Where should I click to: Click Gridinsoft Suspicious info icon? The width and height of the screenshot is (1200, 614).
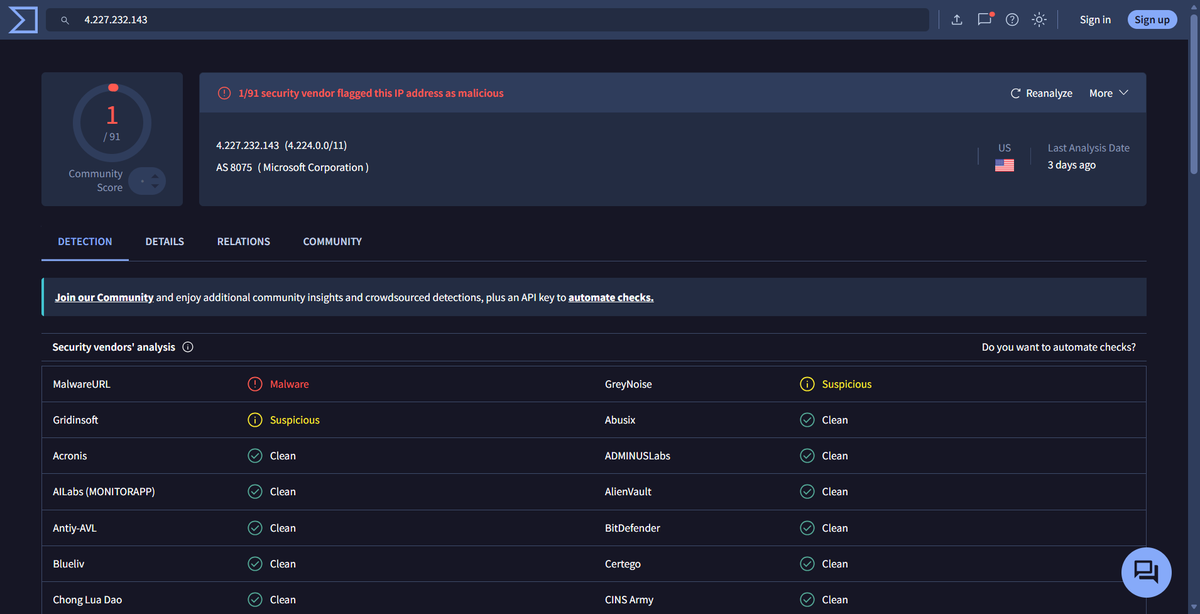click(255, 420)
